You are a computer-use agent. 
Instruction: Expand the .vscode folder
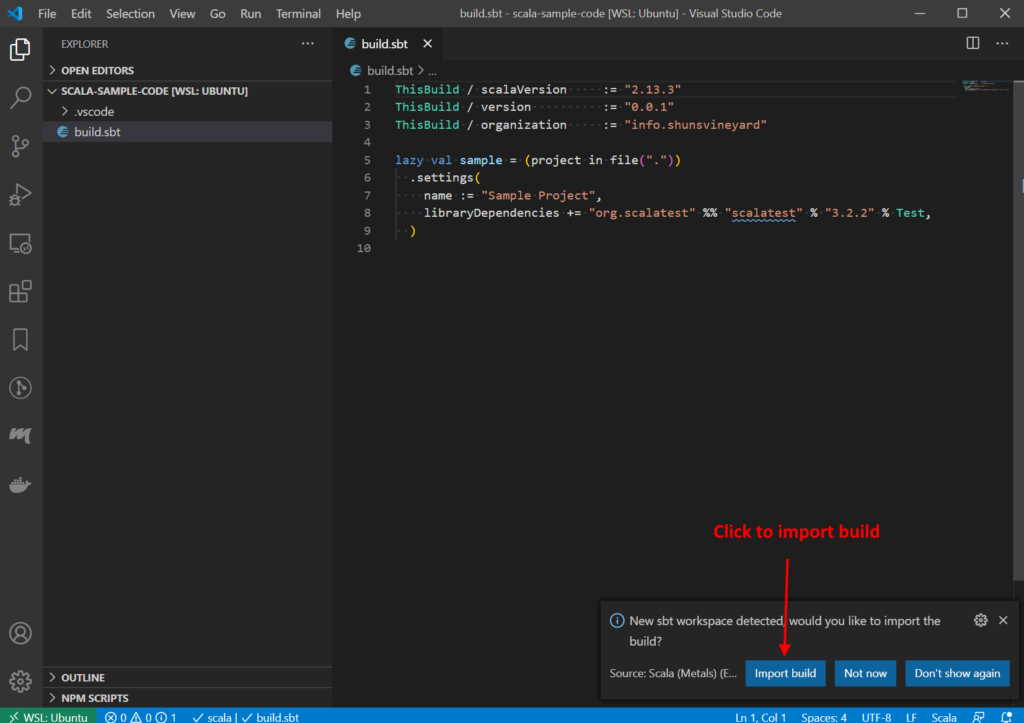tap(93, 111)
